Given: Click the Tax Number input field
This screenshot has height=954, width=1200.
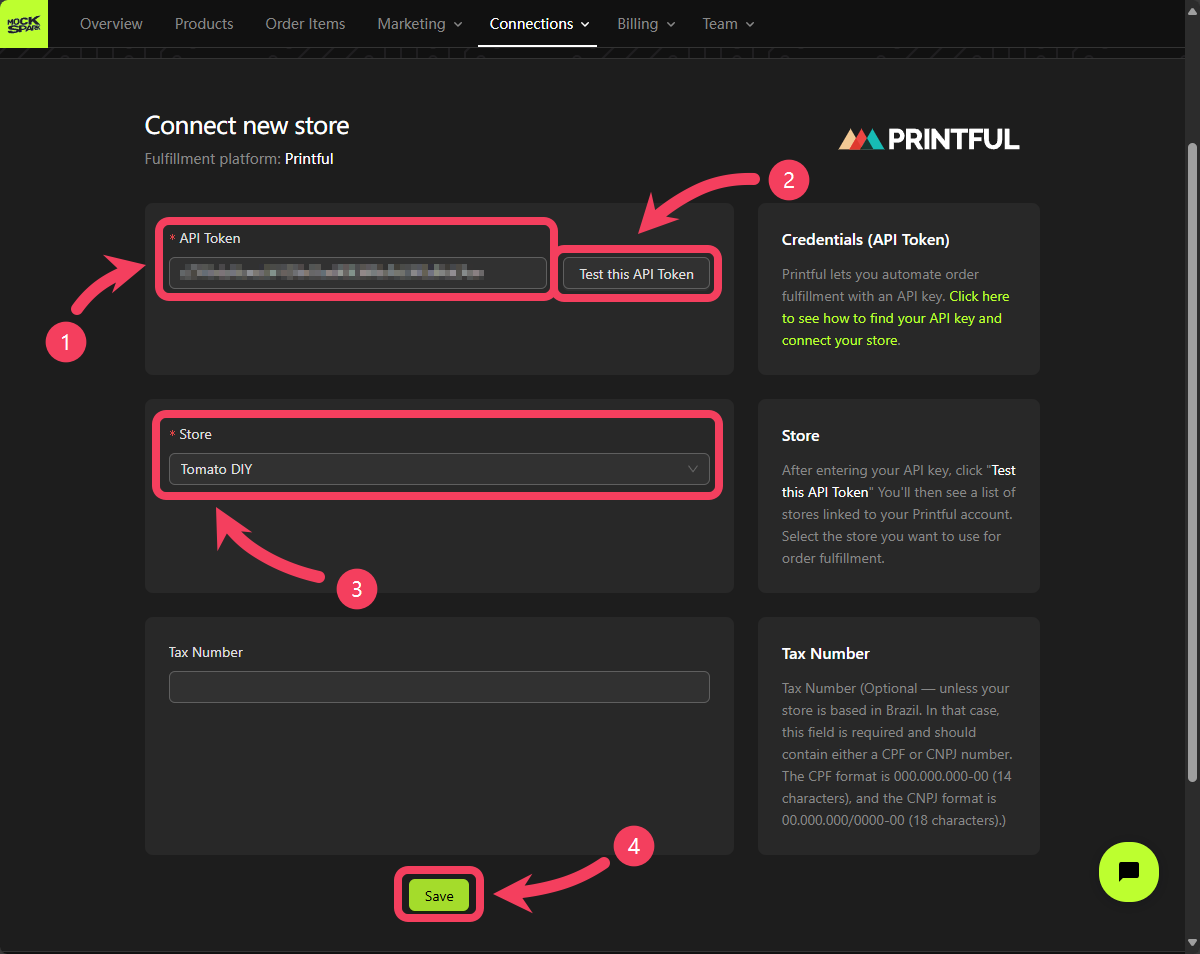Looking at the screenshot, I should (439, 687).
